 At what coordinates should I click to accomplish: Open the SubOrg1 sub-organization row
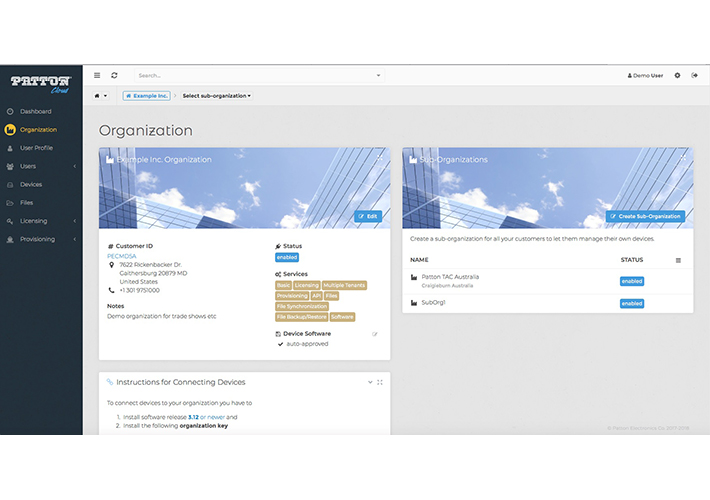pyautogui.click(x=547, y=303)
